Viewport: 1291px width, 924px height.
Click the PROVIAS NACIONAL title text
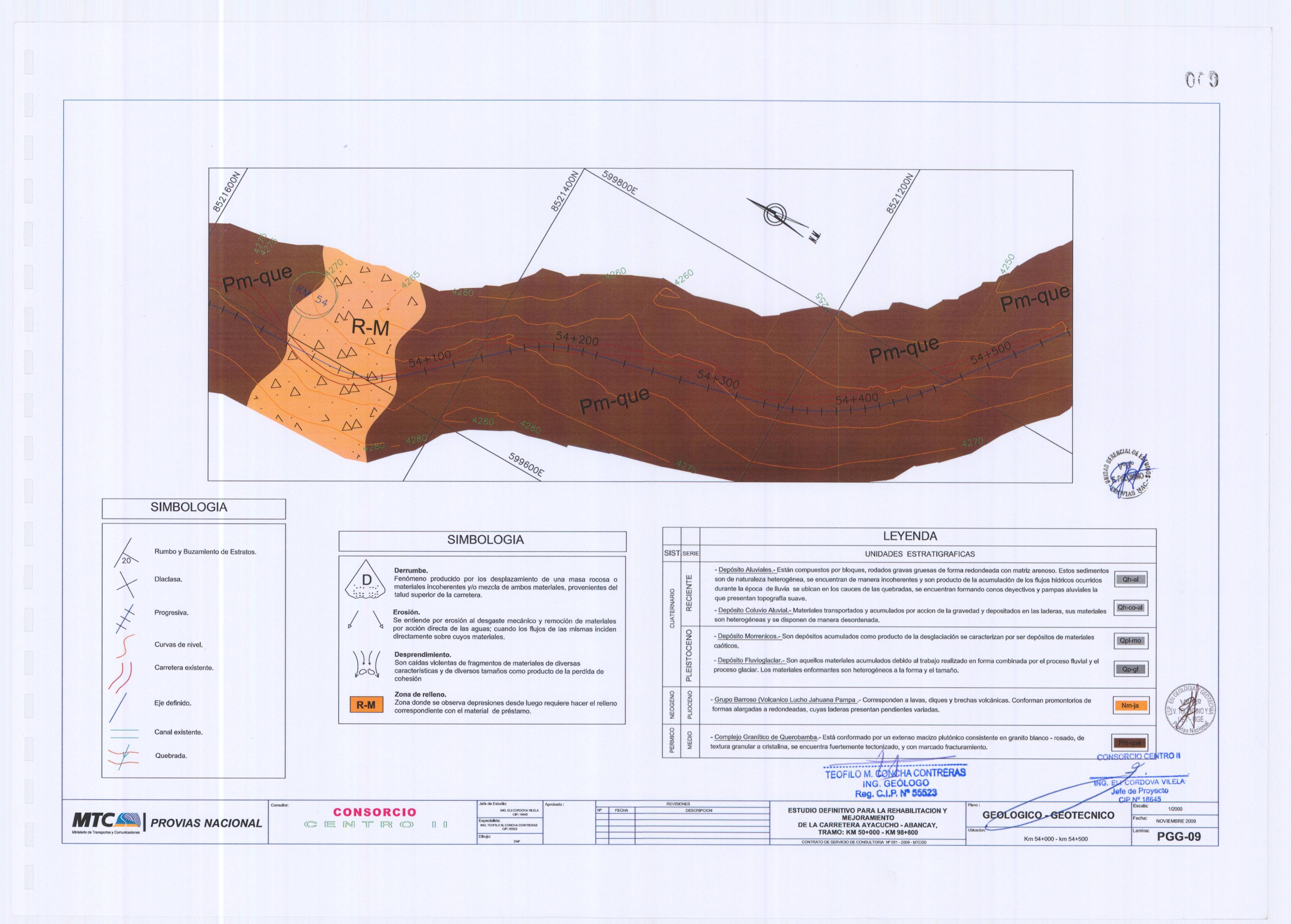(x=206, y=823)
